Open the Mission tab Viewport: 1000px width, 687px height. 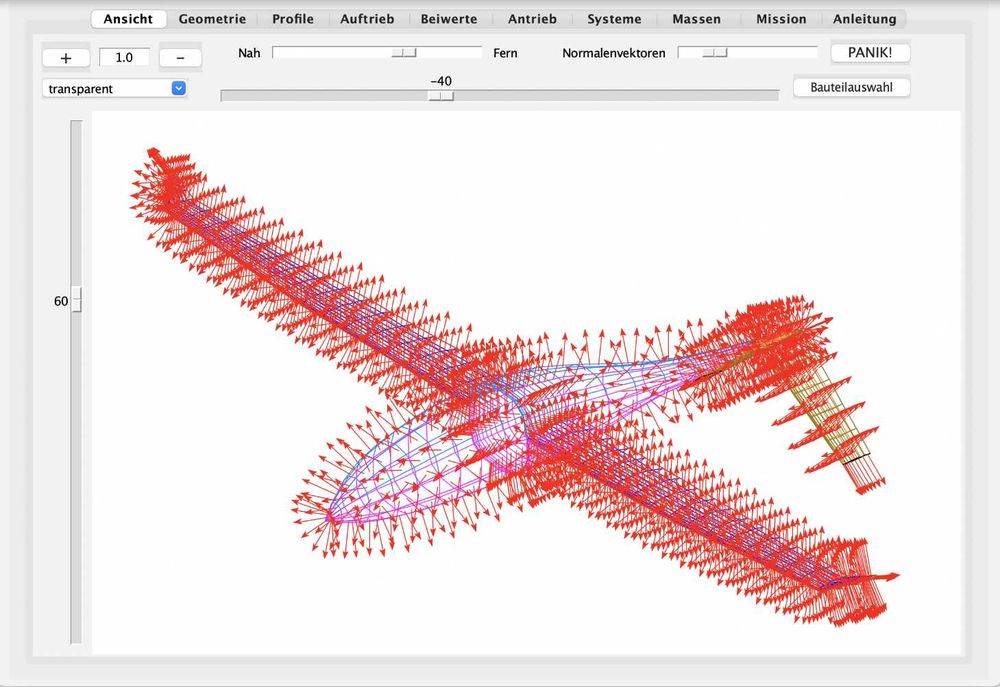tap(781, 19)
